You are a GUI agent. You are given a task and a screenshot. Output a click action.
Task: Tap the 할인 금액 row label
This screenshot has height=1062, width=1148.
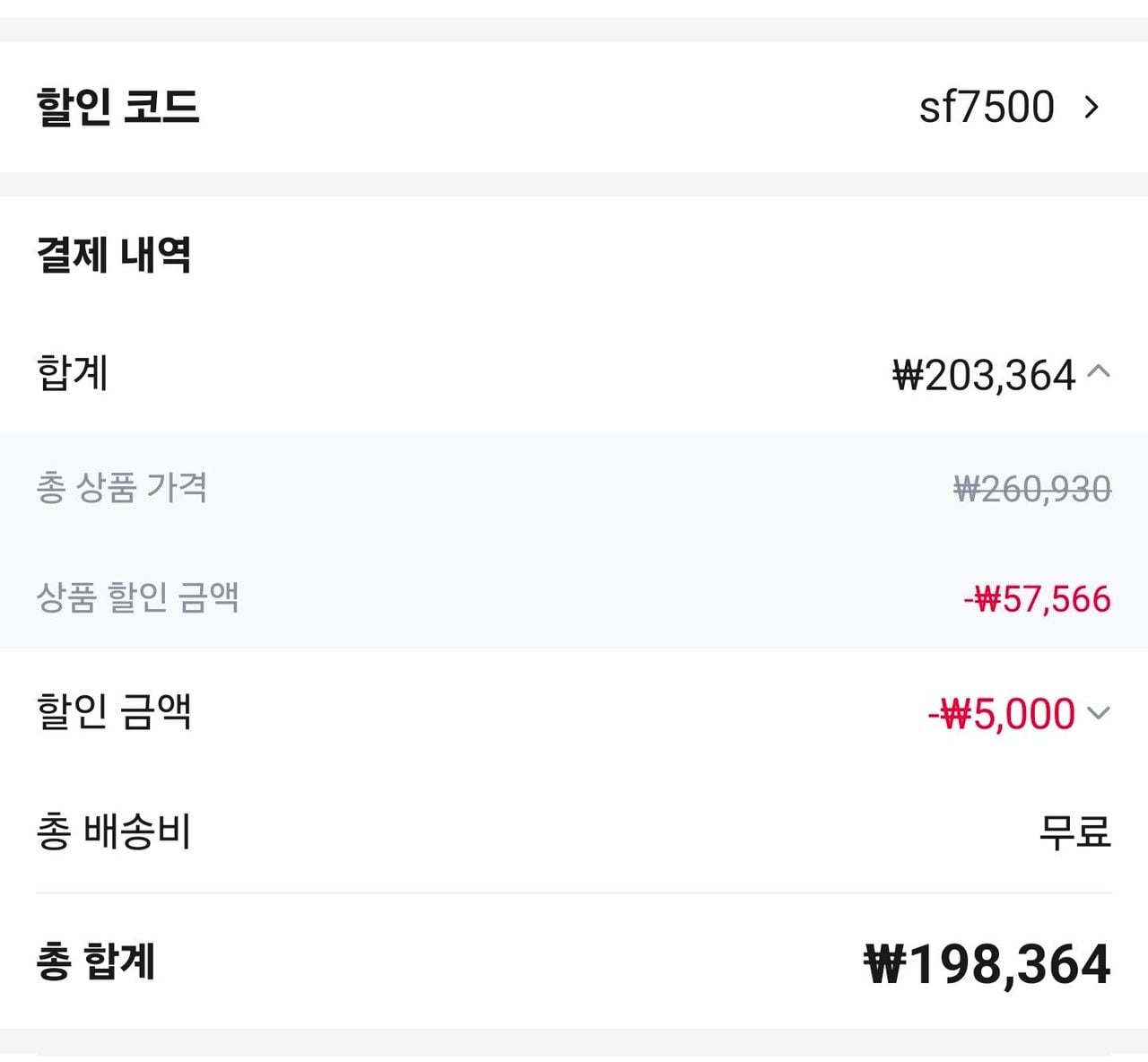(114, 712)
